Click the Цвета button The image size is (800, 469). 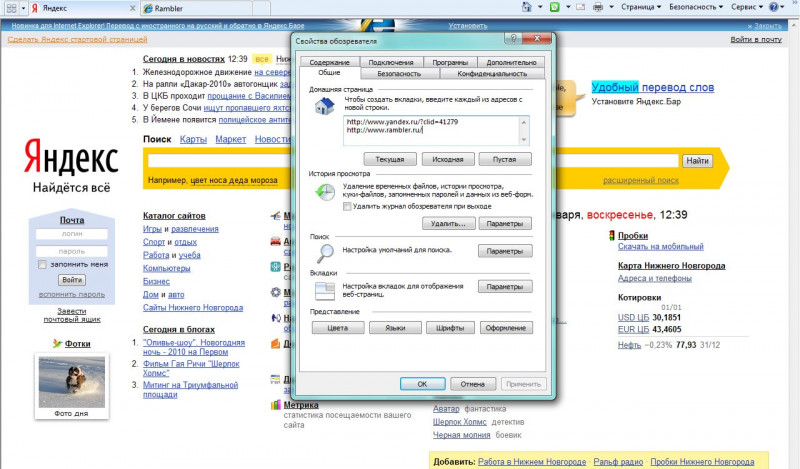[338, 328]
